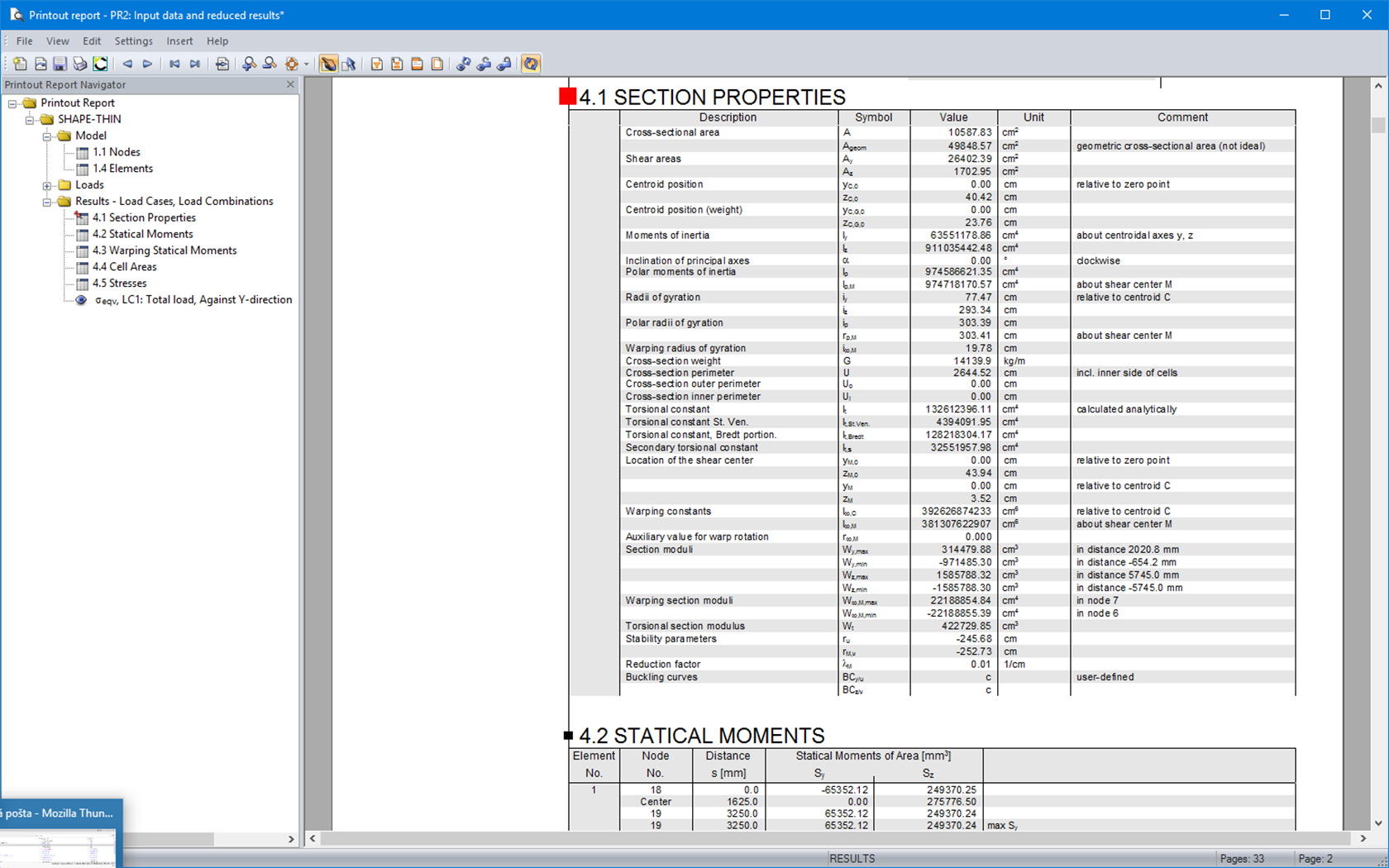Image resolution: width=1389 pixels, height=868 pixels.
Task: Click the report's vertical scrollbar up arrow
Action: (1377, 85)
